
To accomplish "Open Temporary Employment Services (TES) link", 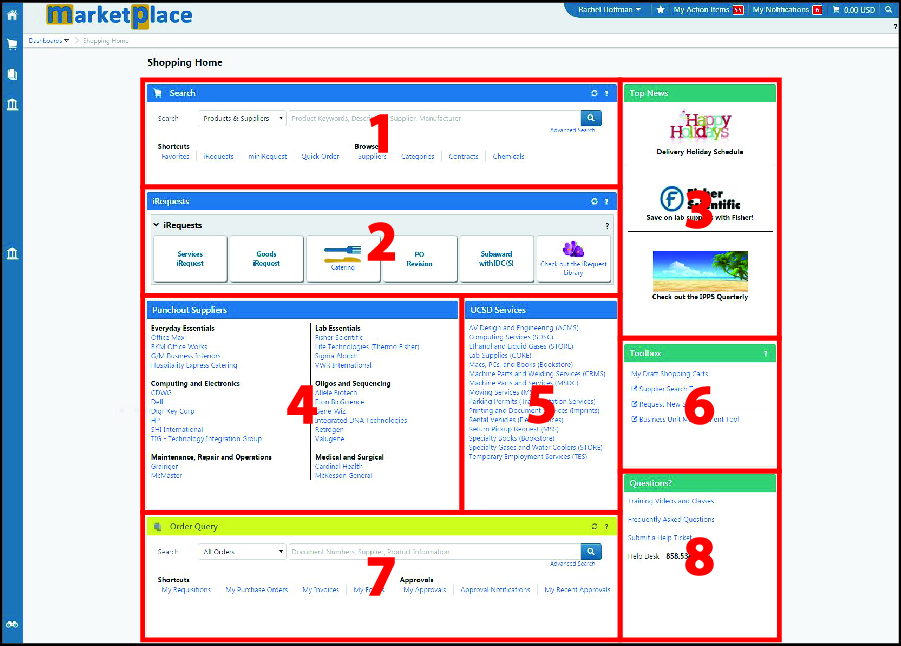I will click(528, 456).
